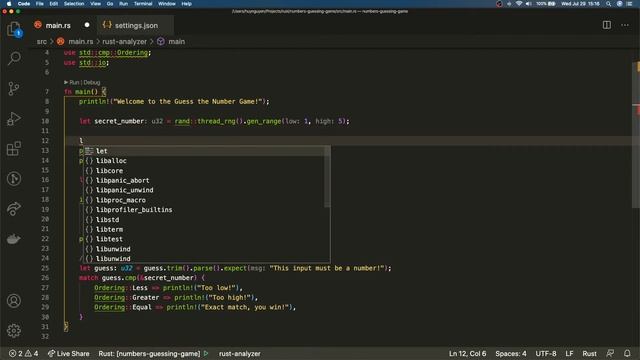The image size is (640, 360).
Task: Open the Help menu
Action: 187,4
